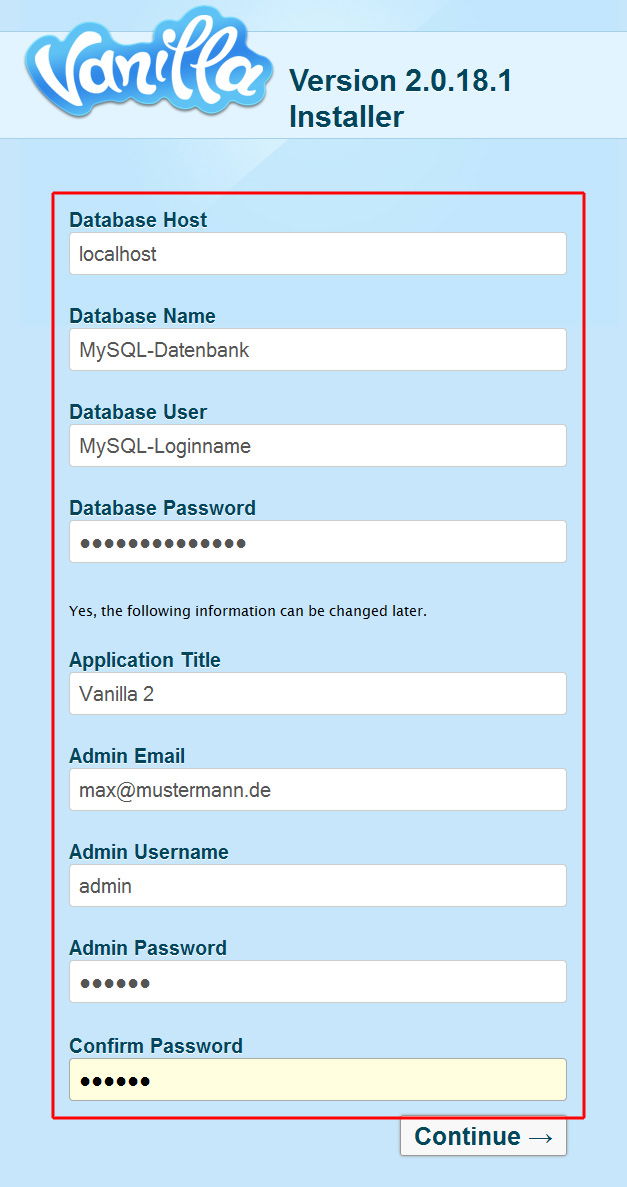Select the Confirm Password field
Viewport: 627px width, 1187px height.
pos(317,1080)
